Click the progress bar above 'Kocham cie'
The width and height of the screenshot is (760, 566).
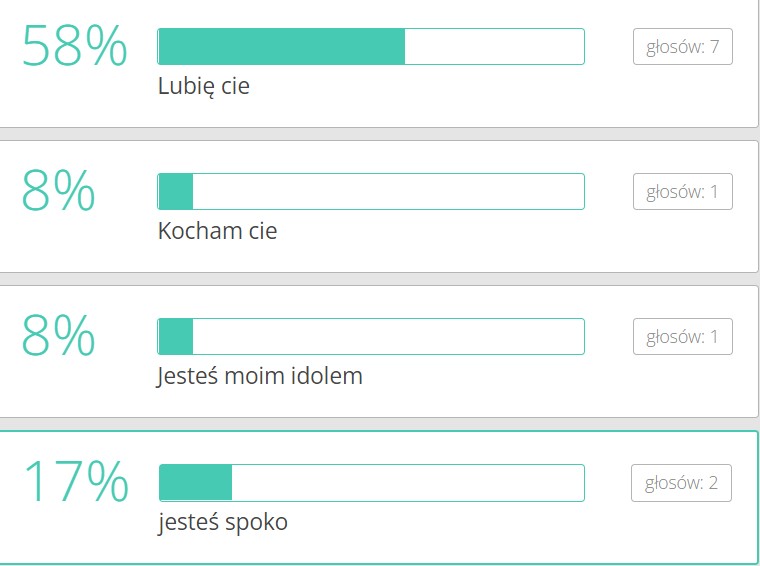(x=371, y=192)
